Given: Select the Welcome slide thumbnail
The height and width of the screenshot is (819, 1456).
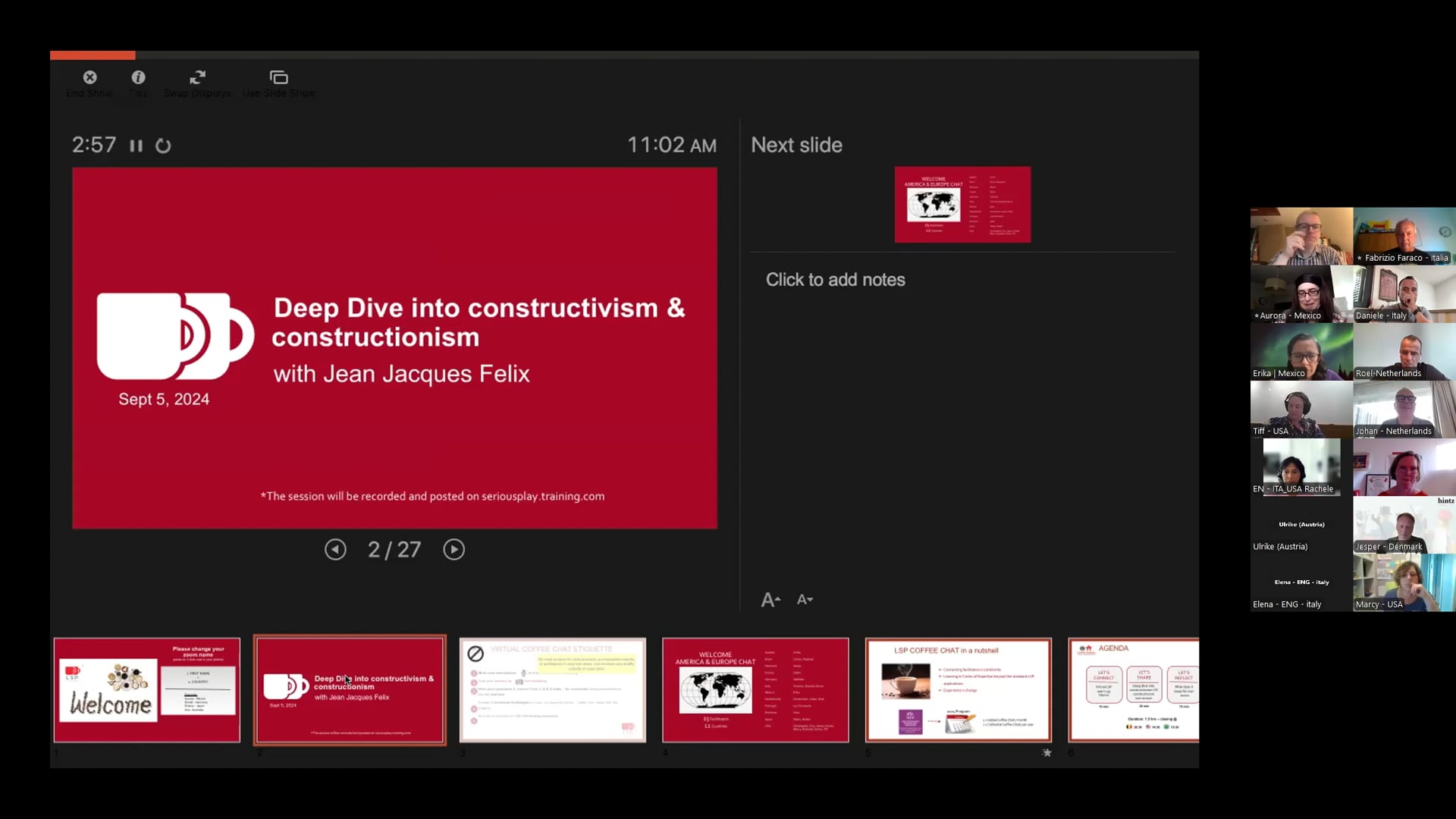Looking at the screenshot, I should tap(146, 690).
